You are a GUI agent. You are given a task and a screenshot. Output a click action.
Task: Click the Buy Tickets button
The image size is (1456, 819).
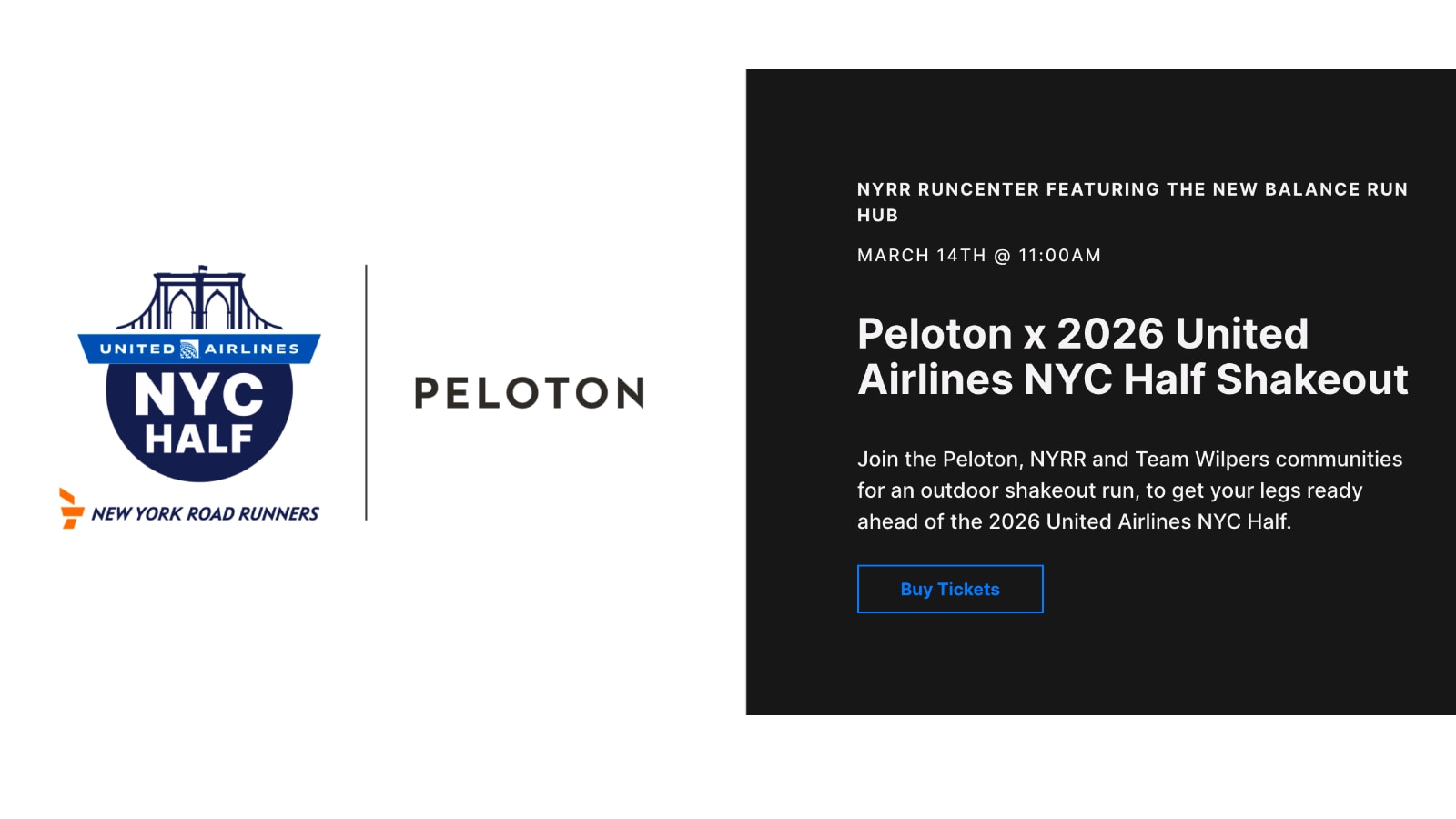point(950,589)
